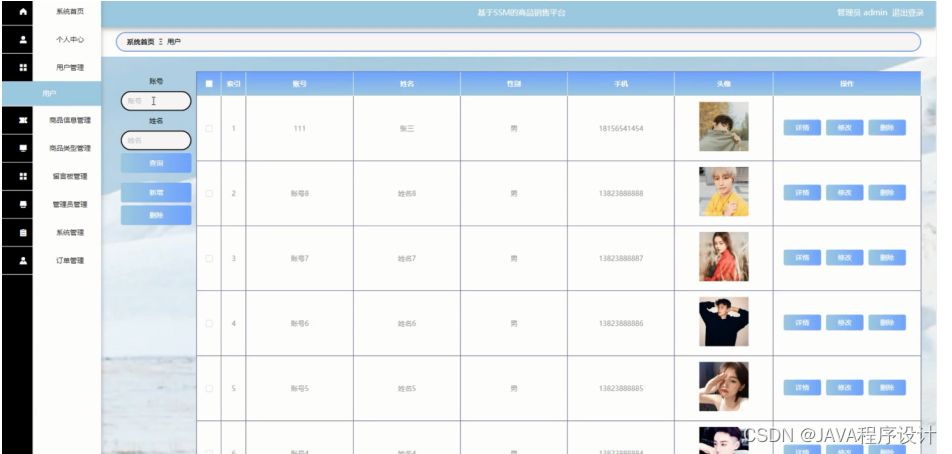The height and width of the screenshot is (454, 952).
Task: Click the 账号 column header
Action: 299,84
